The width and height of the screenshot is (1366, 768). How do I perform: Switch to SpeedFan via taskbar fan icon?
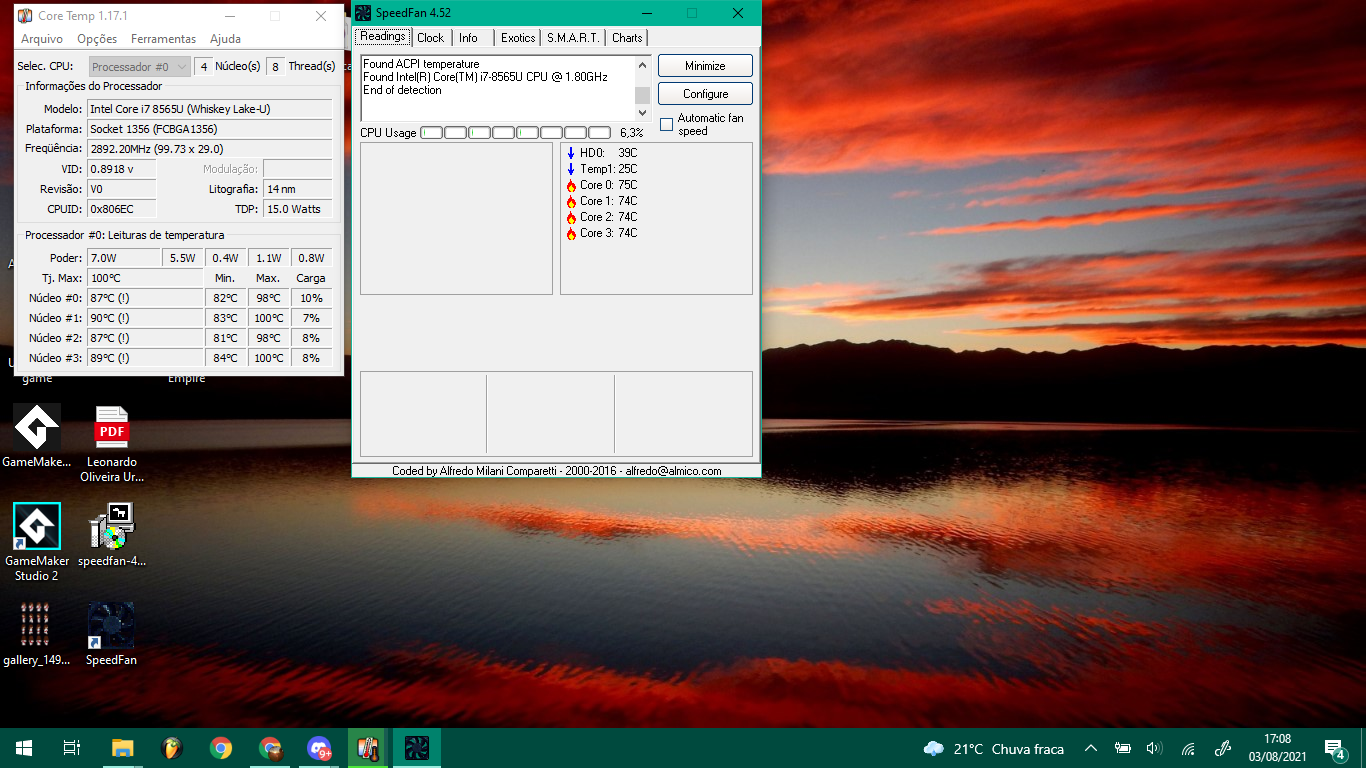[417, 748]
